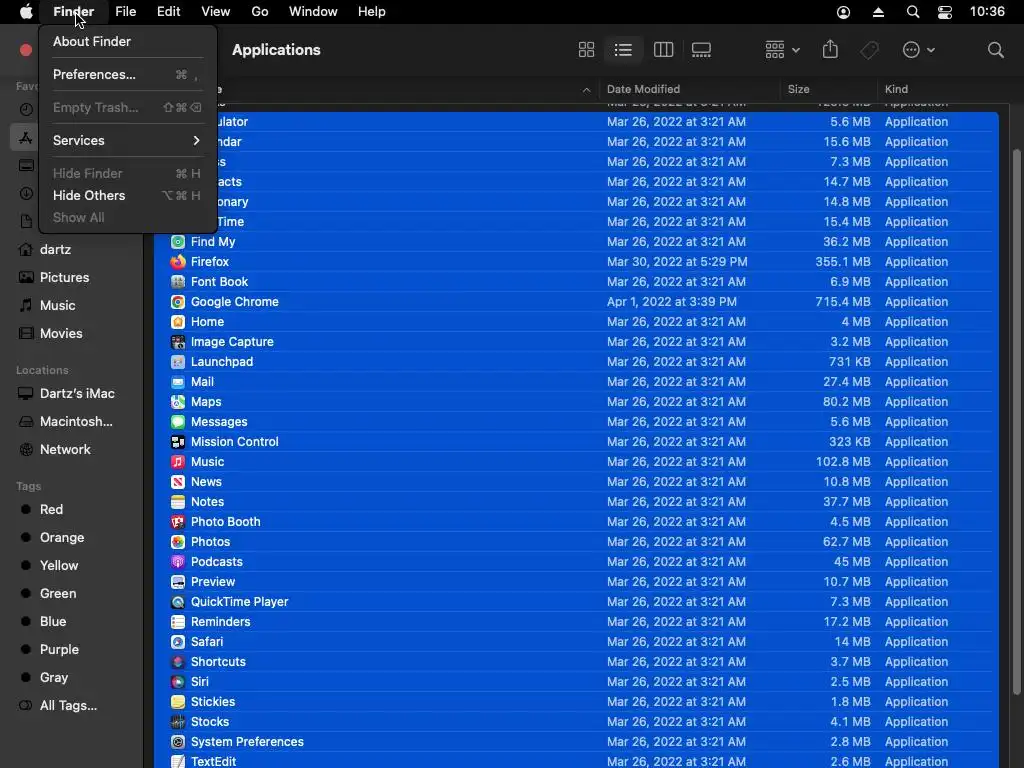The height and width of the screenshot is (768, 1024).
Task: Click the Finder window search icon
Action: (995, 50)
